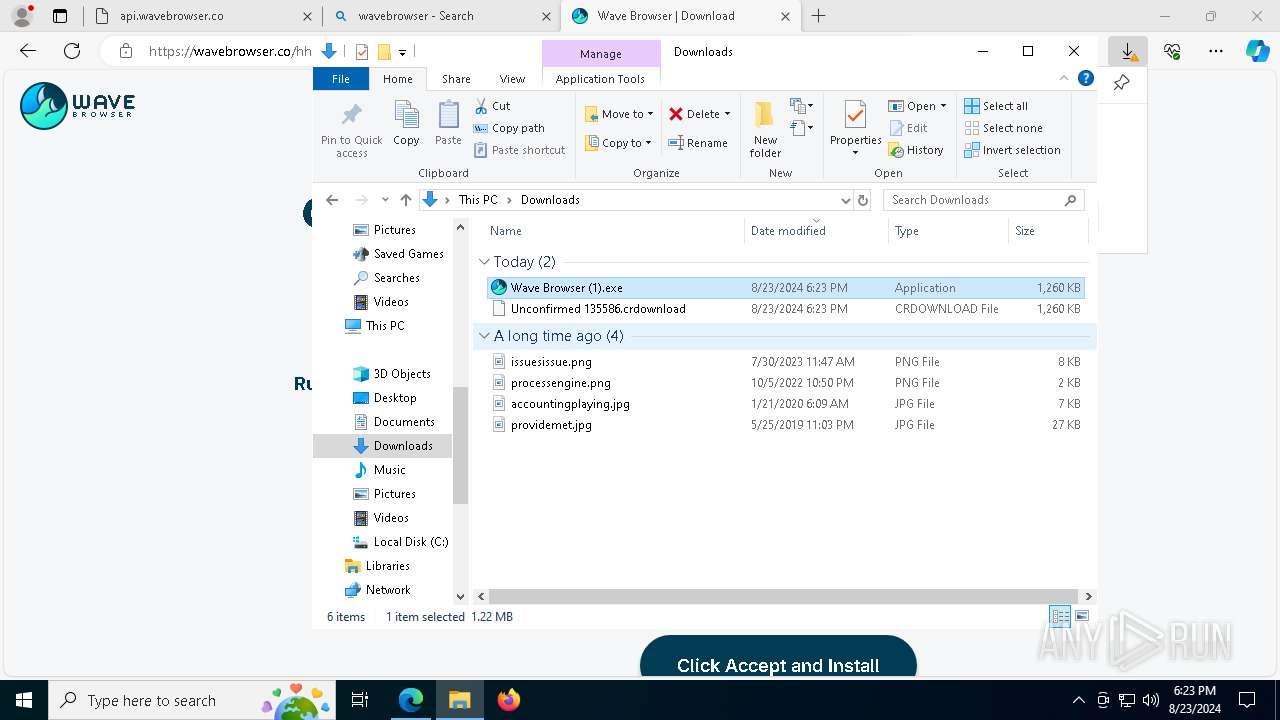Select Wave Browser (1).exe file
Viewport: 1280px width, 720px height.
click(x=786, y=288)
